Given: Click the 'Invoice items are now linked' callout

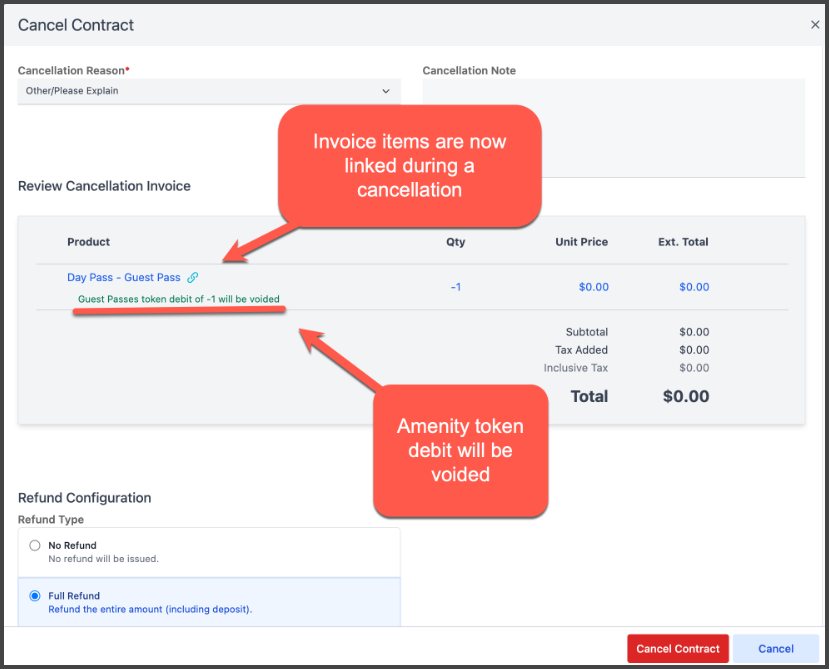Looking at the screenshot, I should (409, 165).
